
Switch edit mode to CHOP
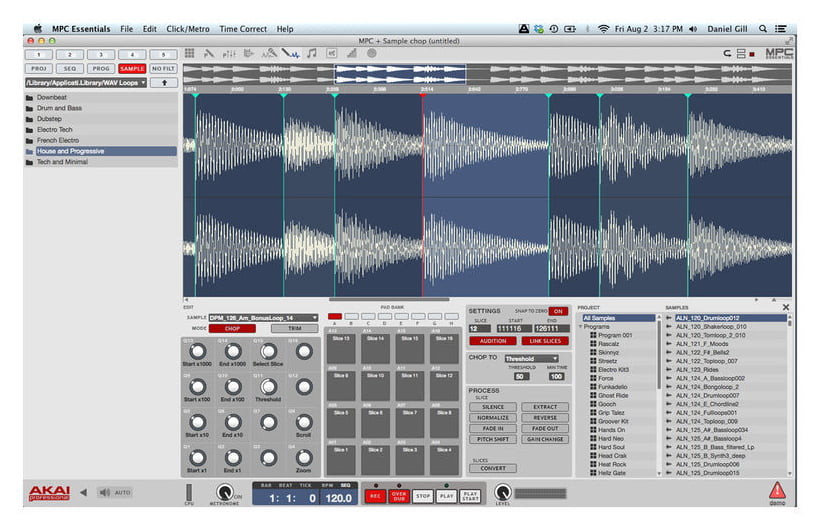pos(232,329)
